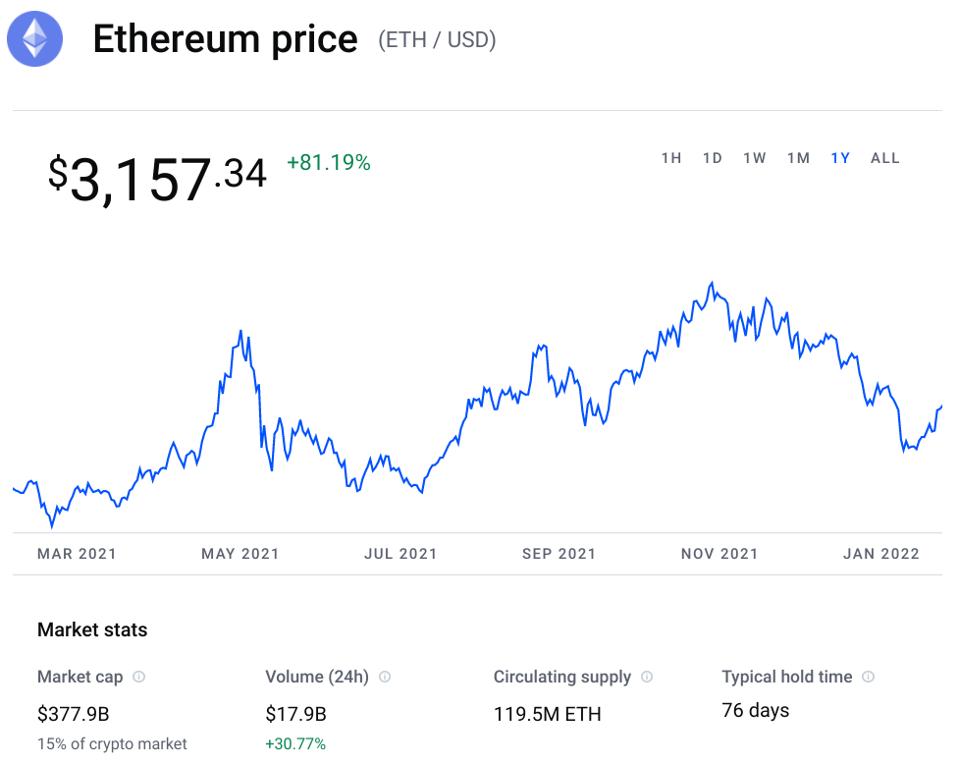This screenshot has width=959, height=764.
Task: Click info icon next to Circulating supply
Action: click(647, 677)
